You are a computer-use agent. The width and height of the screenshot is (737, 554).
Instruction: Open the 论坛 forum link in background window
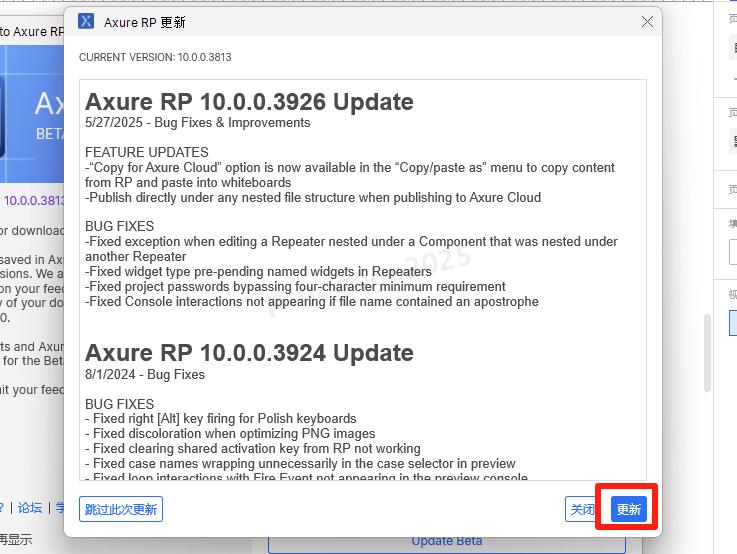(x=30, y=508)
